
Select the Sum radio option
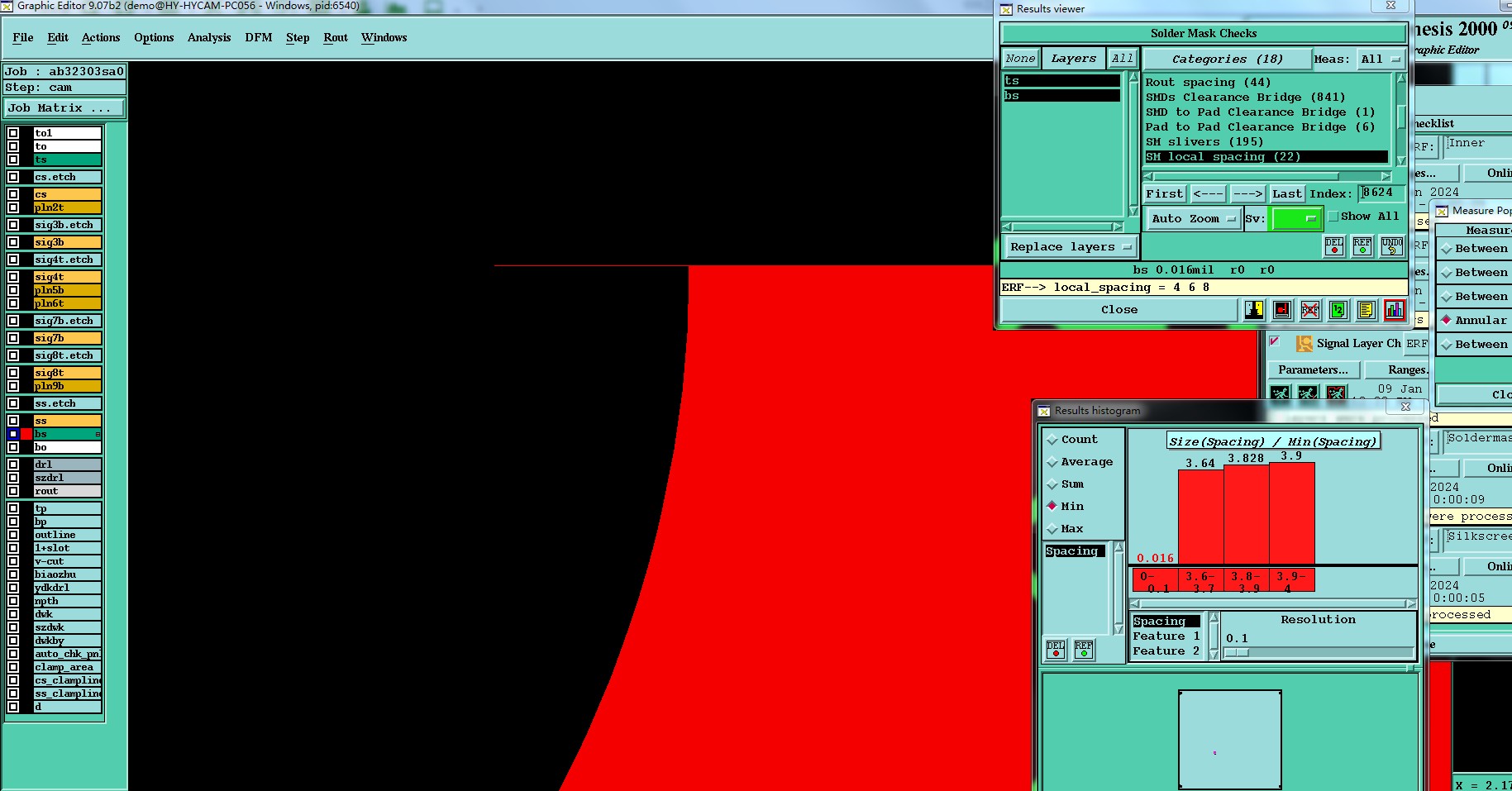1052,484
